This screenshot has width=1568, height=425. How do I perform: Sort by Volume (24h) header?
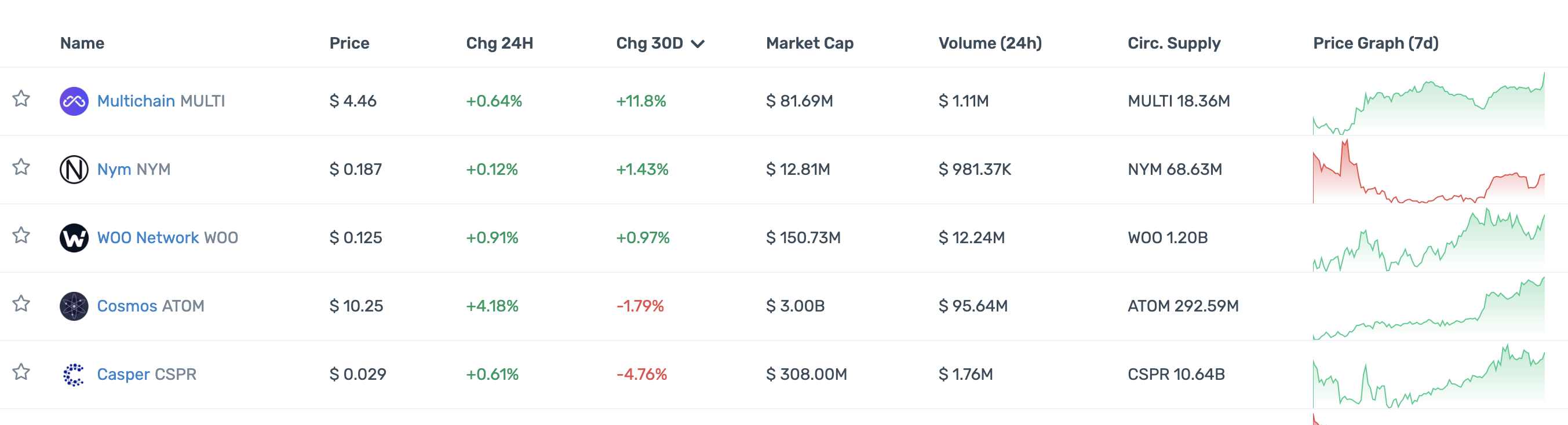click(x=990, y=43)
